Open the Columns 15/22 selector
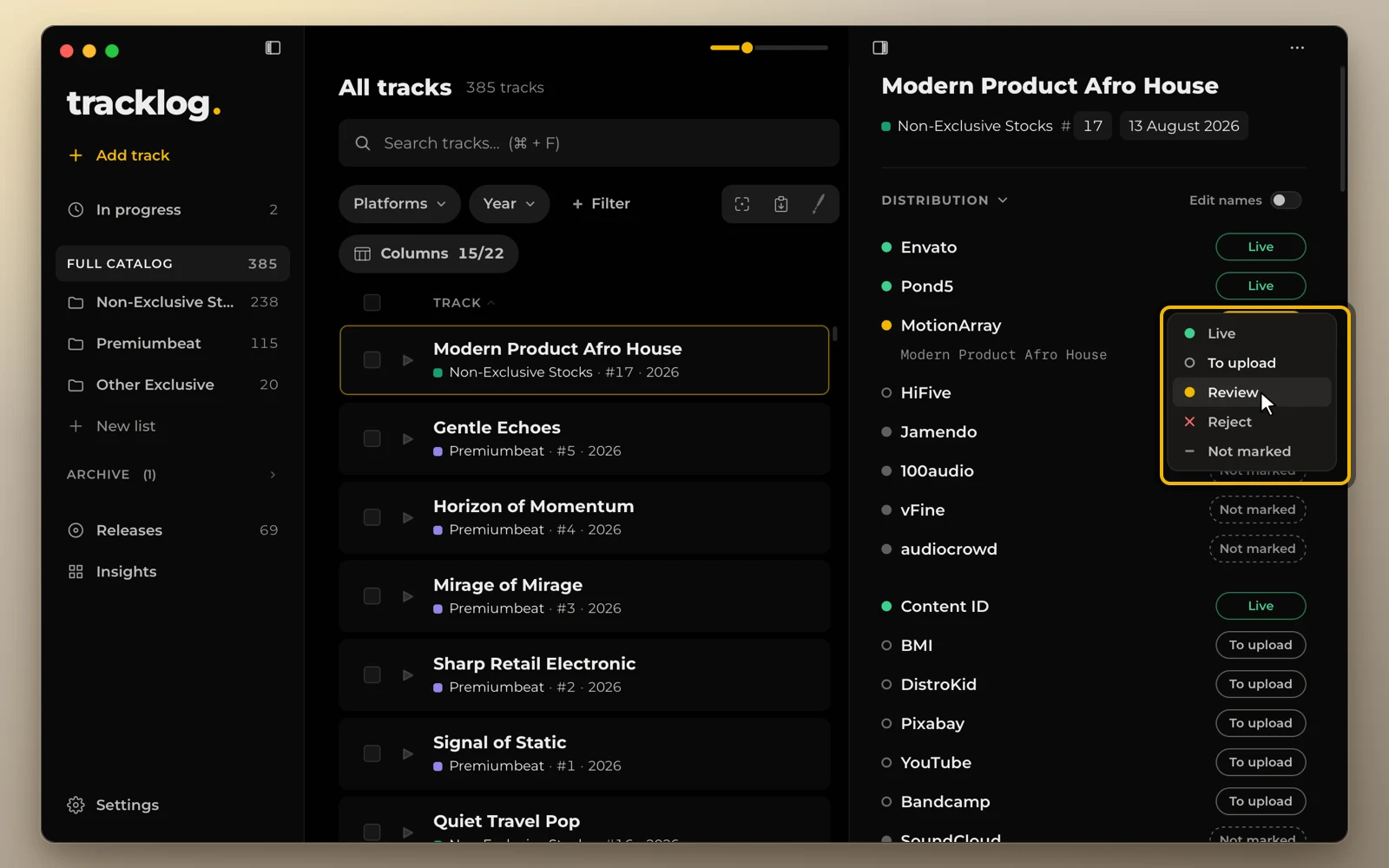This screenshot has width=1389, height=868. click(428, 253)
